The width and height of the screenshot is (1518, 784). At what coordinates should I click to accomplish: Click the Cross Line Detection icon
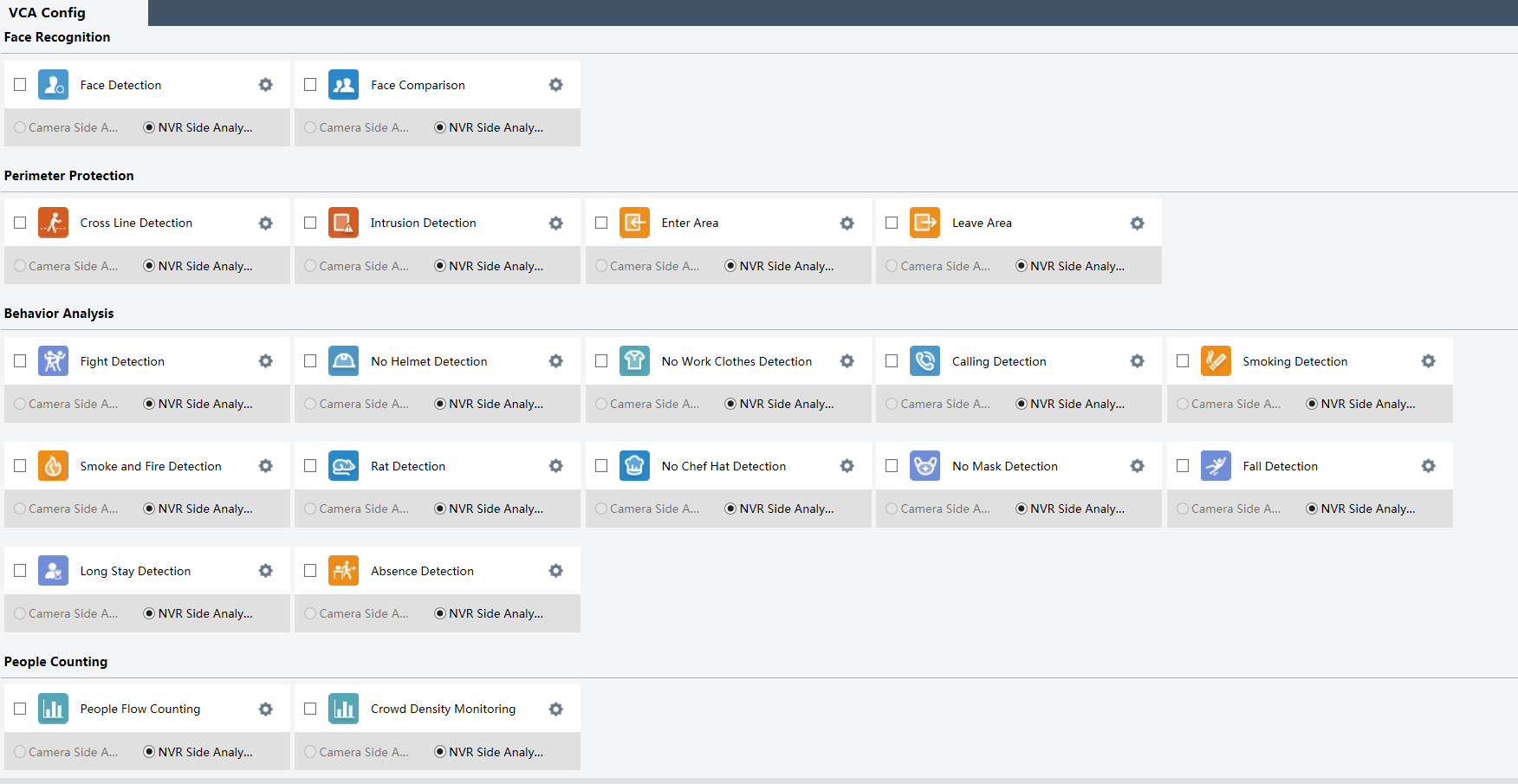coord(53,223)
